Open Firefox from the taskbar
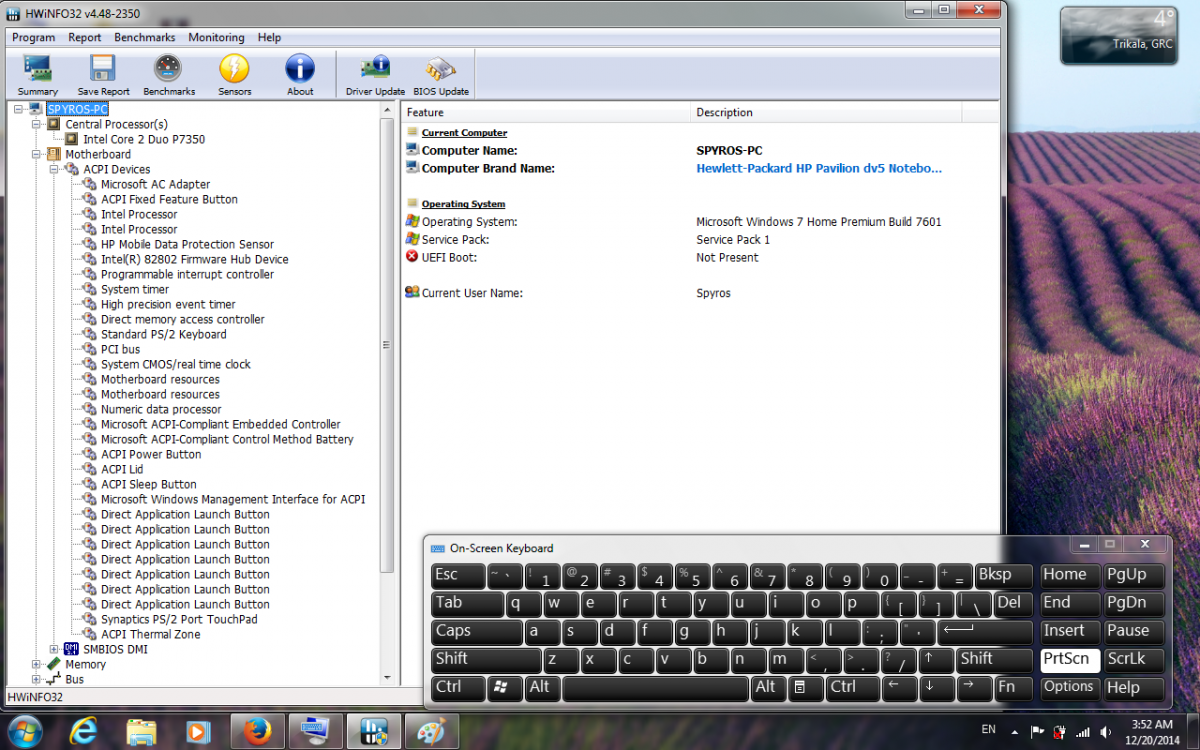Viewport: 1200px width, 750px height. [x=258, y=732]
